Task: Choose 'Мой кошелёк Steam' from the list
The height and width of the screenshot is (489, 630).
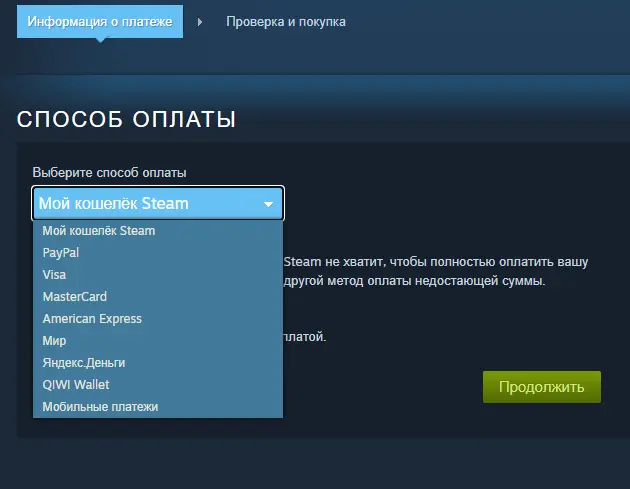Action: tap(158, 231)
